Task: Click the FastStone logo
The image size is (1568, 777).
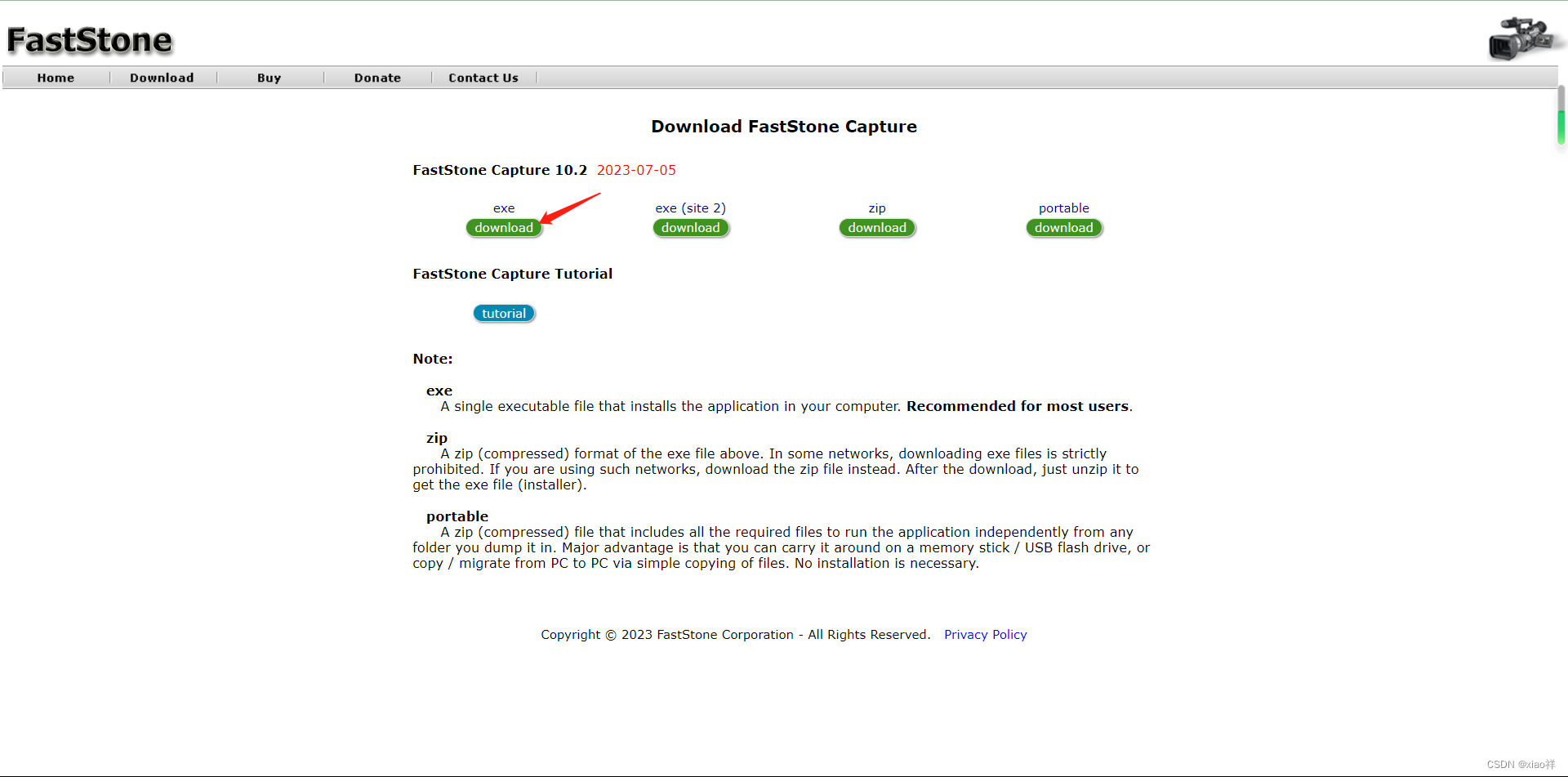Action: click(x=90, y=40)
